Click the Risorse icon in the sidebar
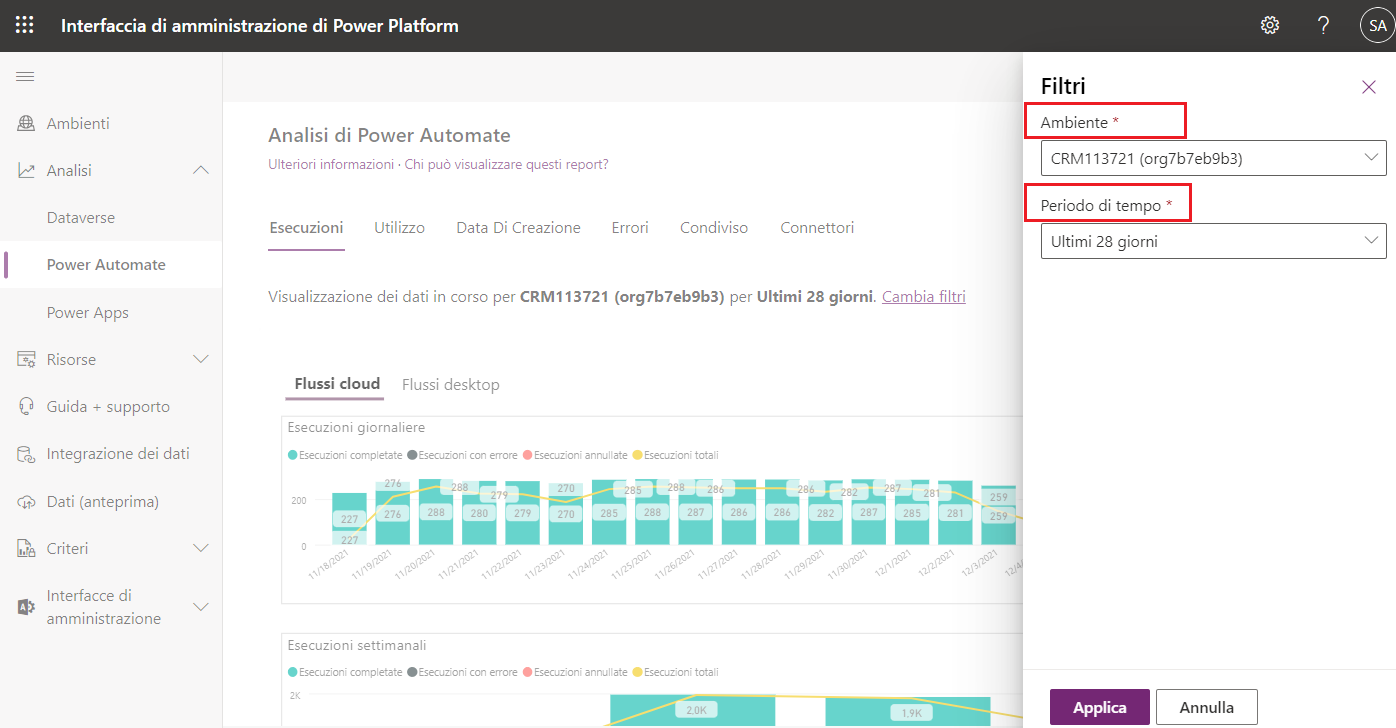Viewport: 1396px width, 728px height. (26, 360)
